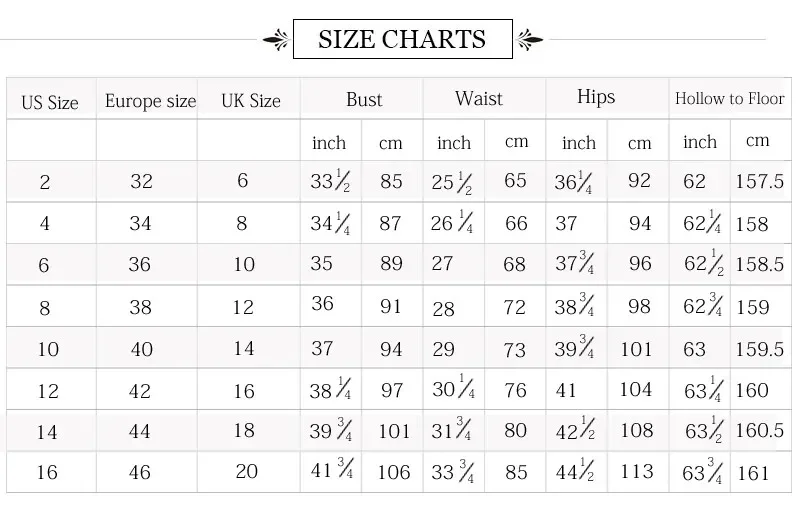Select the UK Size column header

(250, 101)
